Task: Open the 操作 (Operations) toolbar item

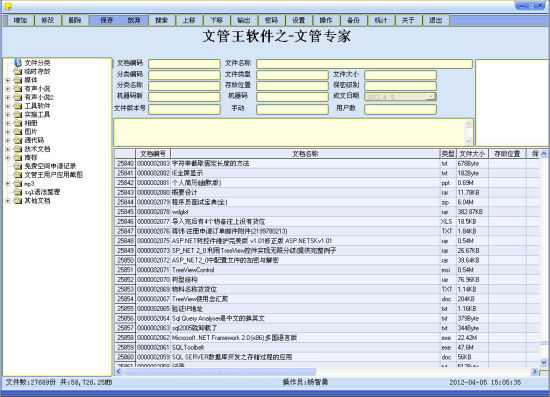Action: [326, 20]
